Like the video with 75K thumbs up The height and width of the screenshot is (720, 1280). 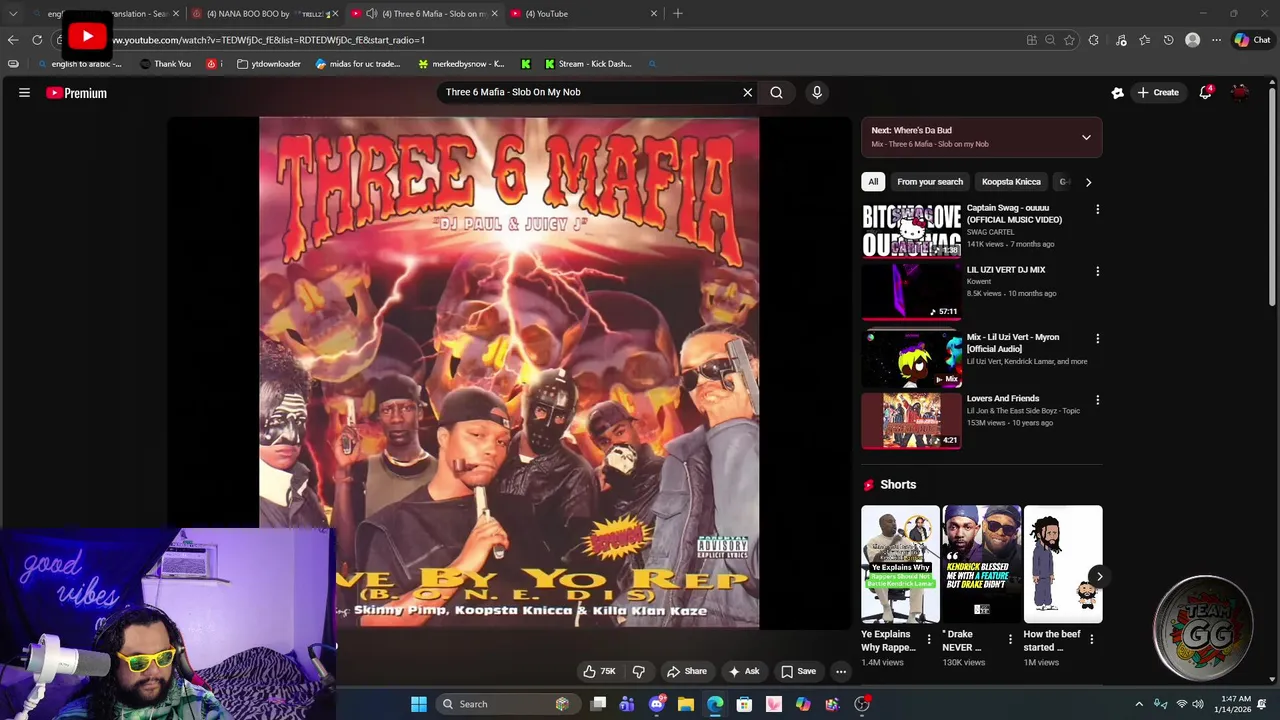coord(598,672)
